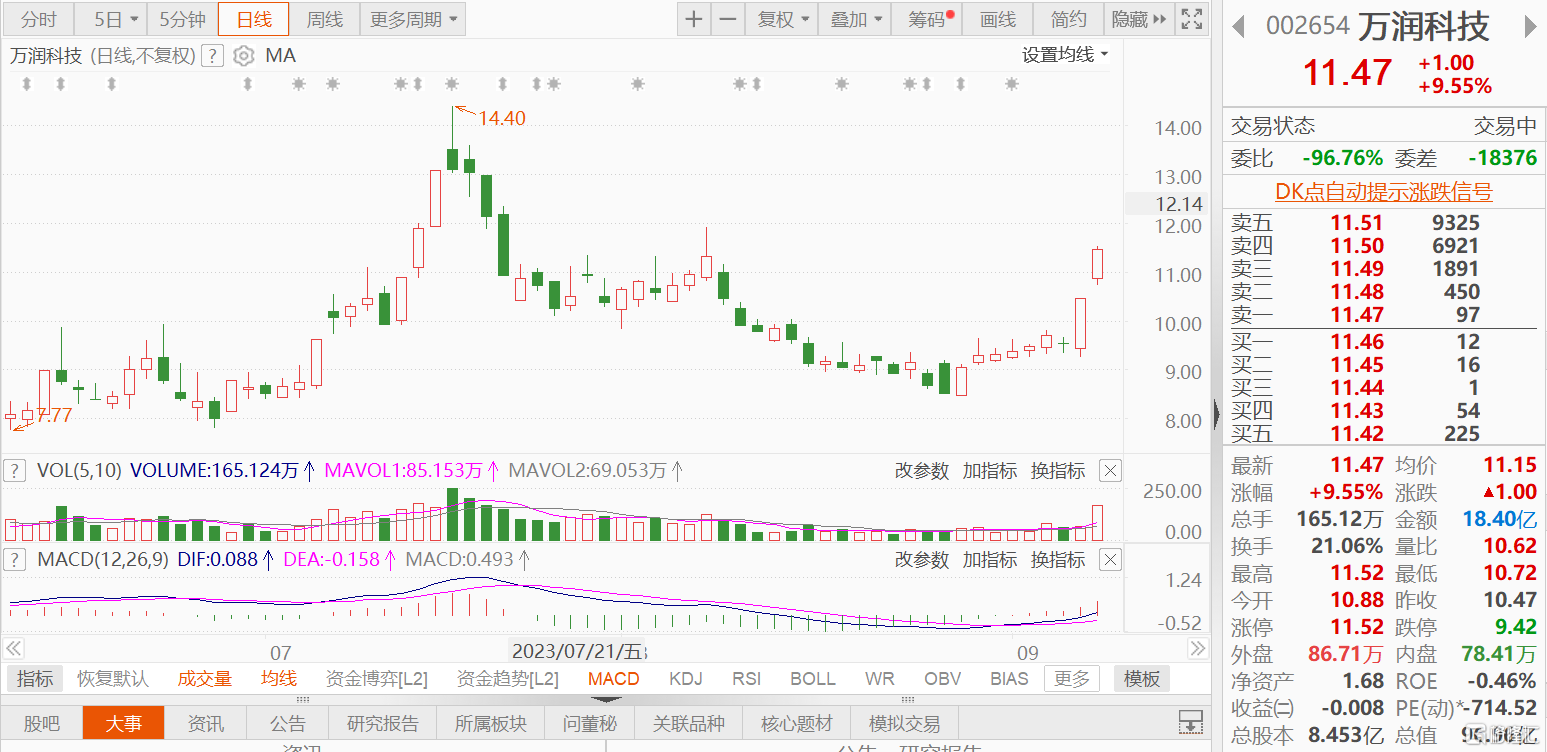Close the MACD indicator panel
The image size is (1547, 752).
click(x=1110, y=559)
